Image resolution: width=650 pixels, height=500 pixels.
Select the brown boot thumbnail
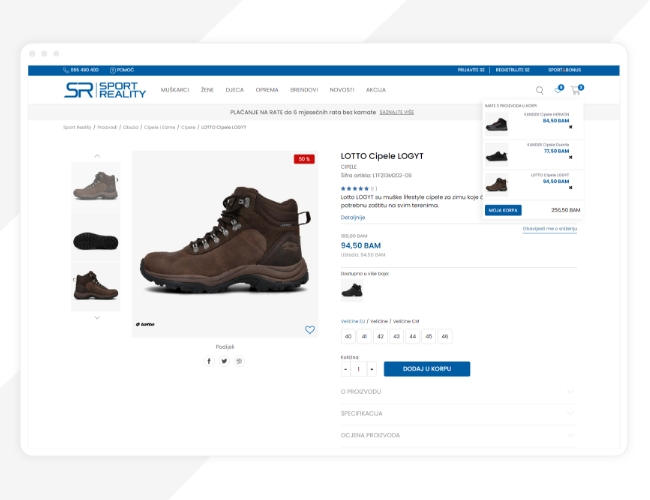tap(96, 286)
